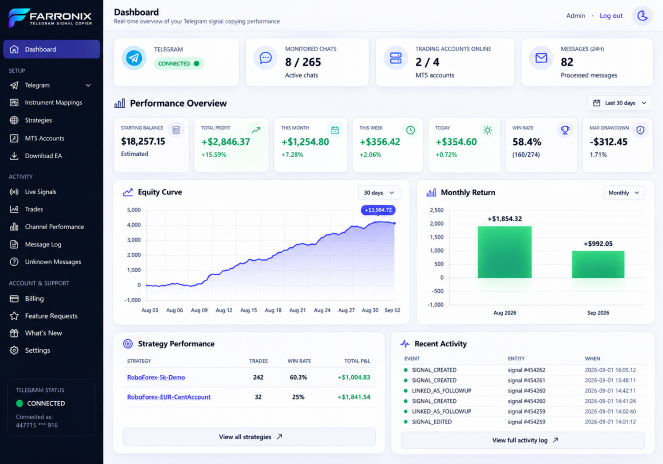Click the Monthly Return bar chart icon
The height and width of the screenshot is (464, 663).
point(431,193)
